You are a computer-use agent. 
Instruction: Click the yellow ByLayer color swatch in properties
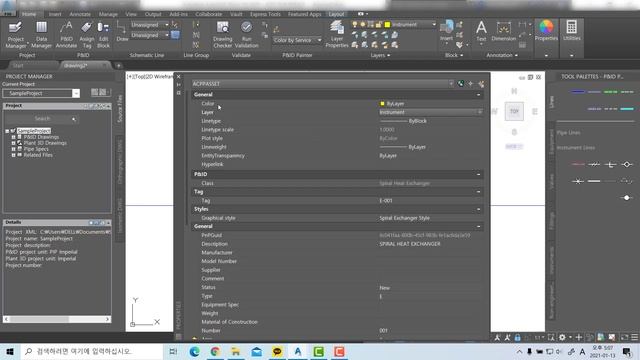(x=382, y=104)
